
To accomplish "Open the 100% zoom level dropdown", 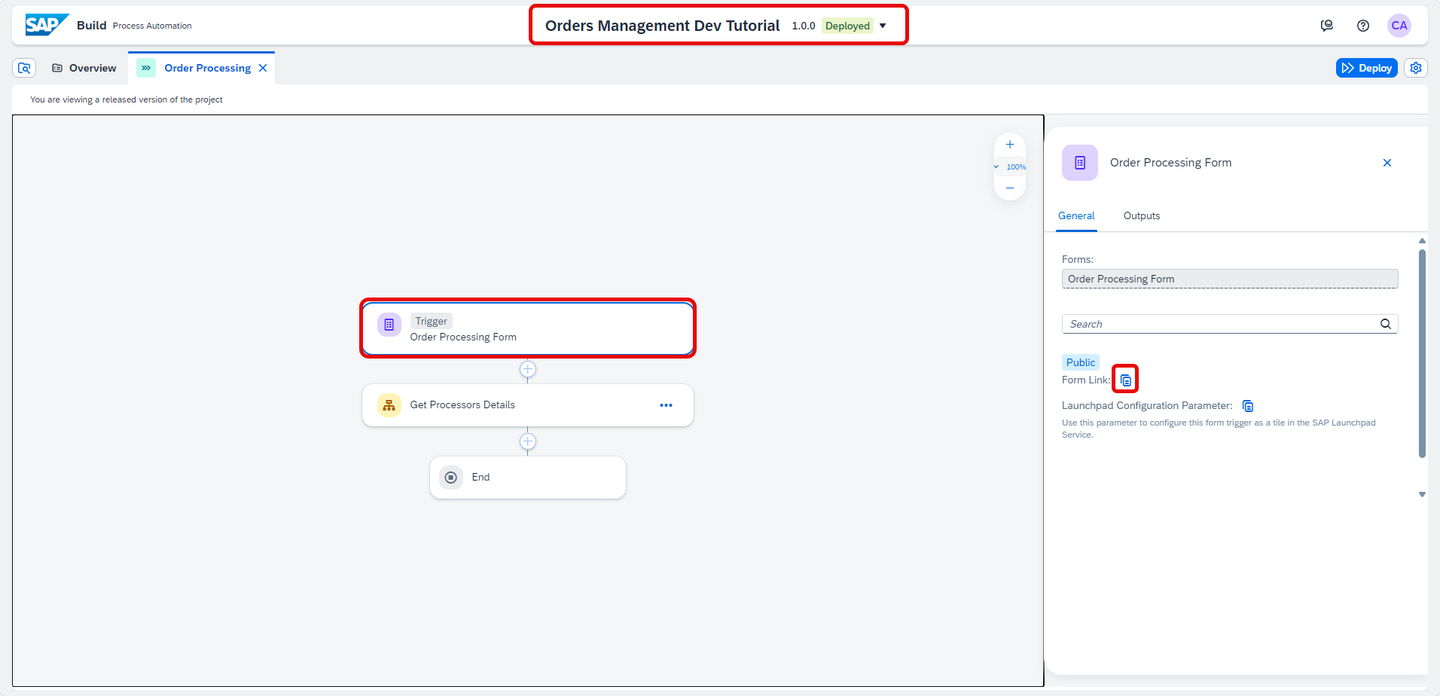I will [1010, 167].
